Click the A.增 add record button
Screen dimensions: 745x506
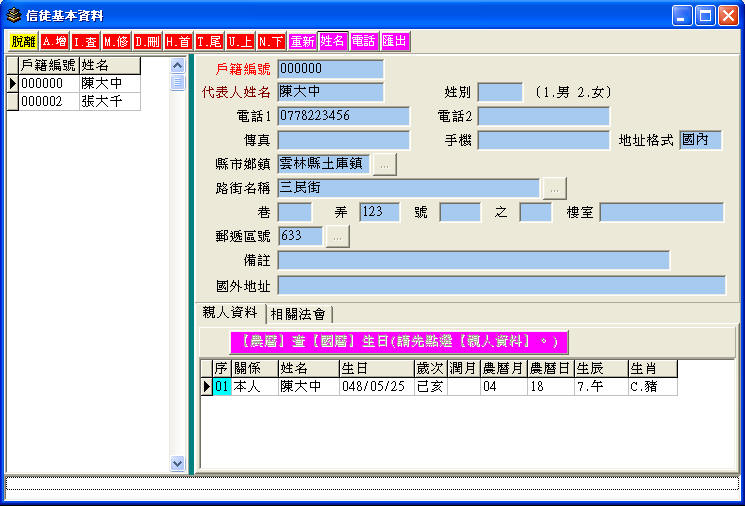coord(54,41)
